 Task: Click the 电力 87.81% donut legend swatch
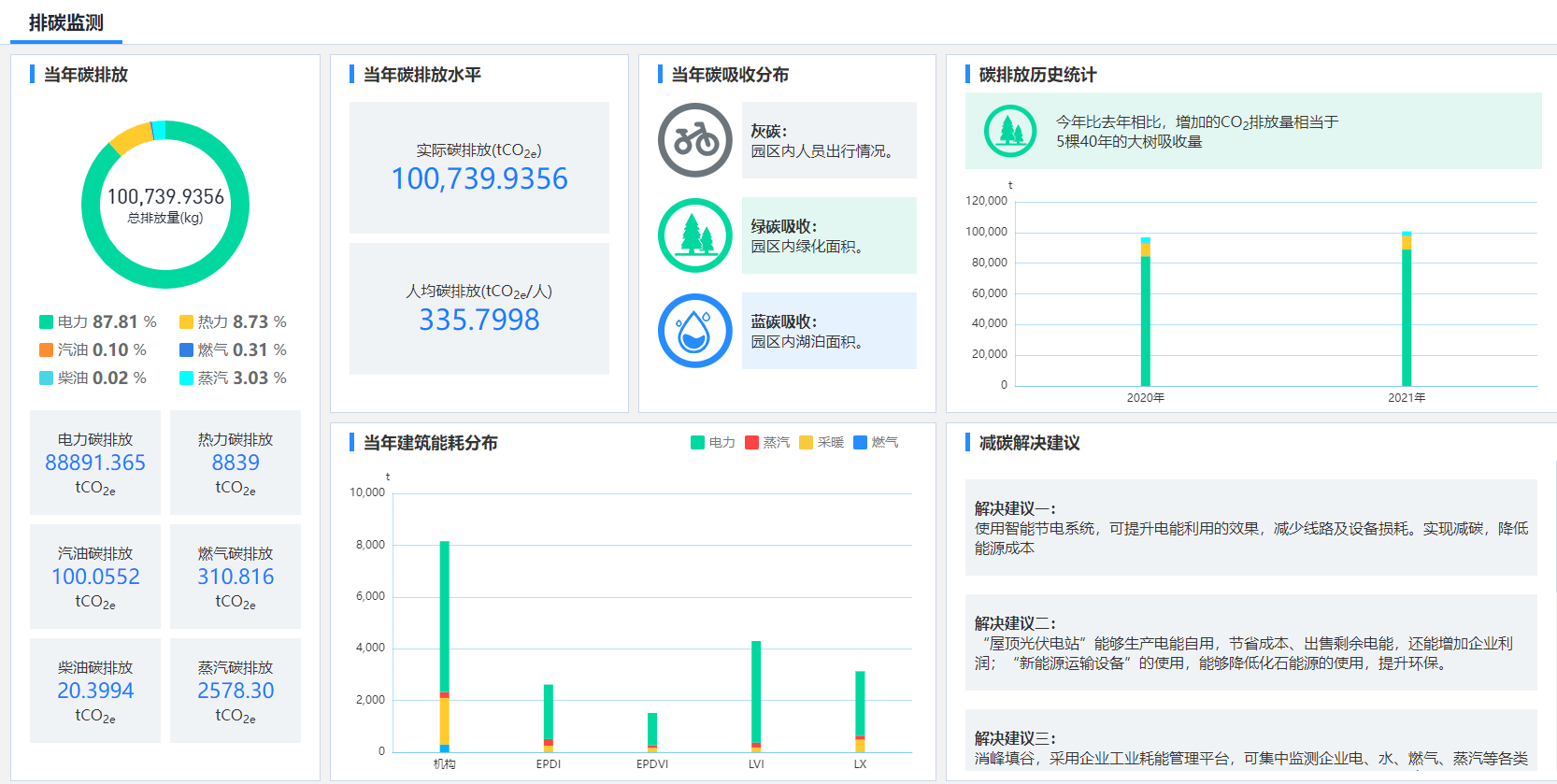(x=46, y=322)
